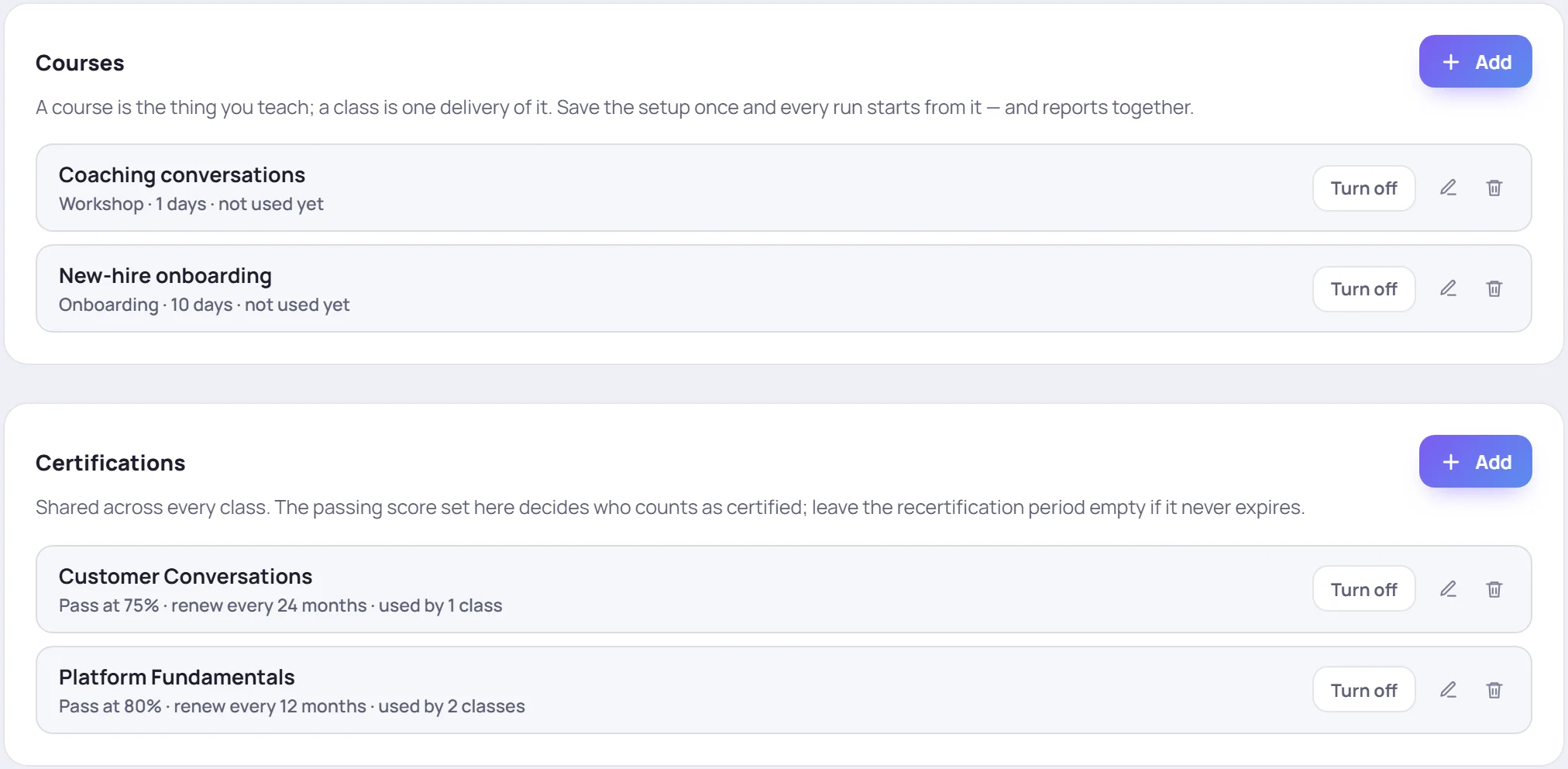Viewport: 1568px width, 769px height.
Task: Select the New-hire onboarding title
Action: point(165,276)
